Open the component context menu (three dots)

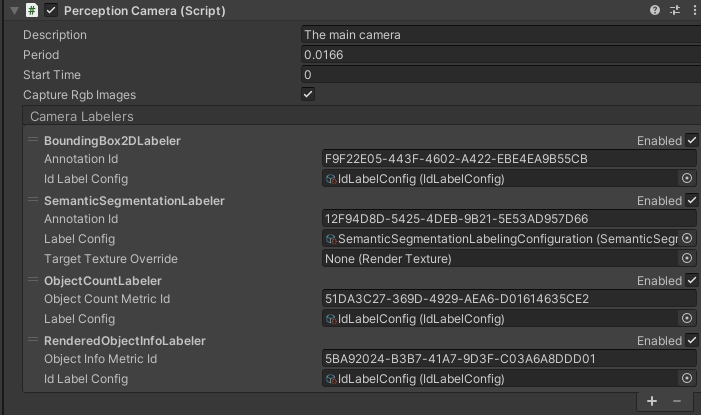point(692,10)
